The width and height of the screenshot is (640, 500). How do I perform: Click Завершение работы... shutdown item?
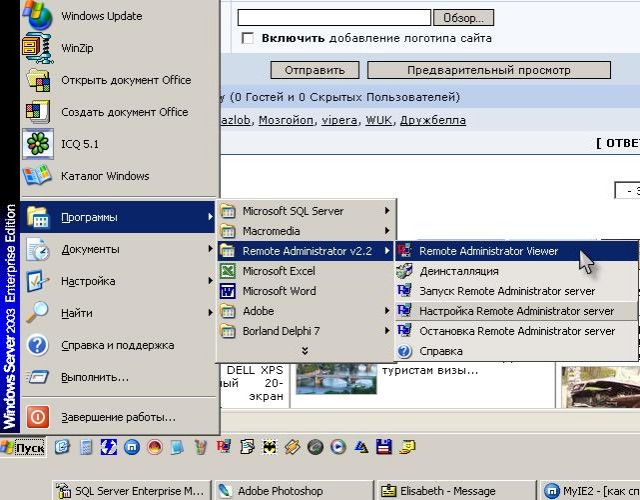tap(118, 417)
